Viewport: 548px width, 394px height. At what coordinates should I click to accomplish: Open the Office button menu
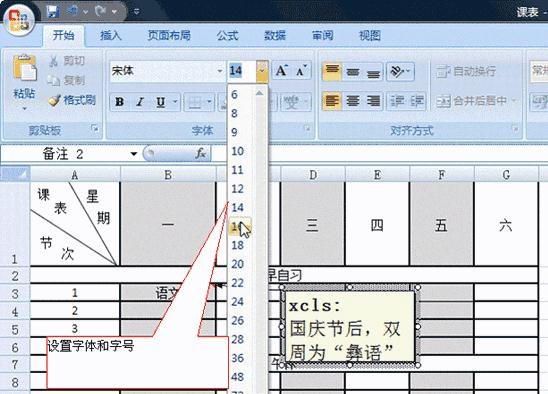tap(19, 20)
